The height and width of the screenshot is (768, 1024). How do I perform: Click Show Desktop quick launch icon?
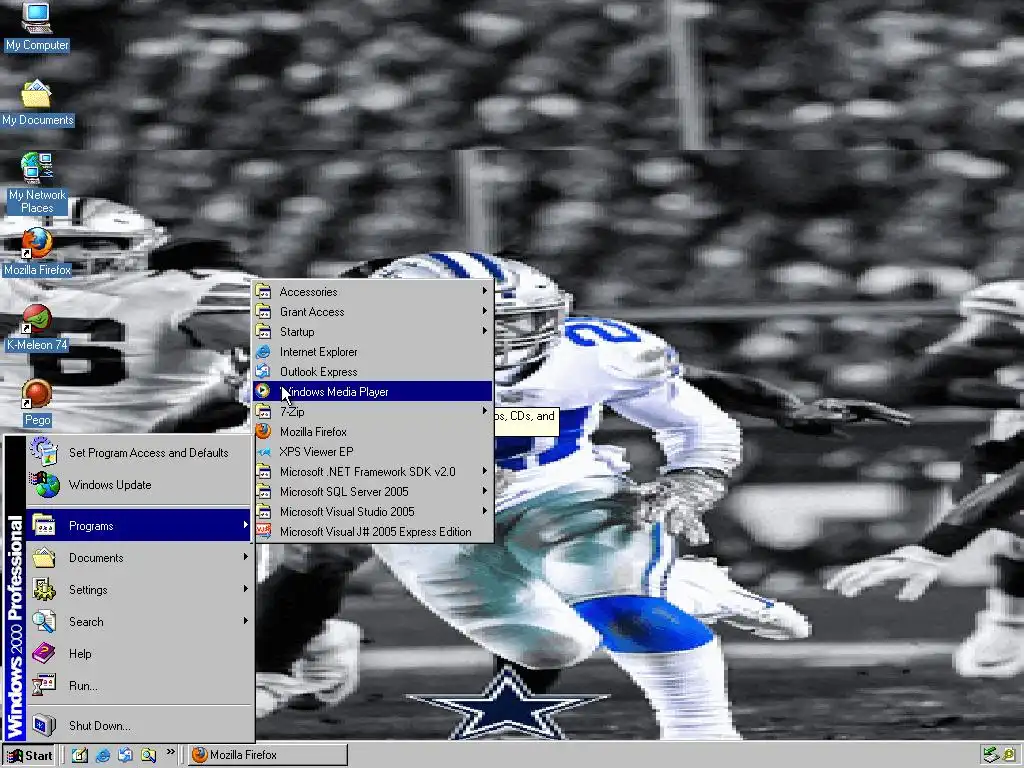click(80, 756)
